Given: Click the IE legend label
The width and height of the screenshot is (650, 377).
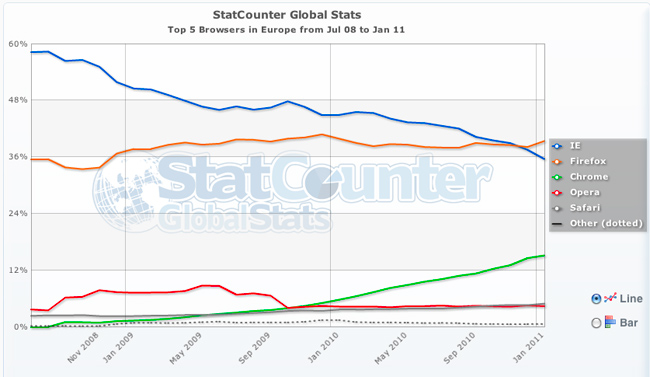Looking at the screenshot, I should pyautogui.click(x=575, y=146).
